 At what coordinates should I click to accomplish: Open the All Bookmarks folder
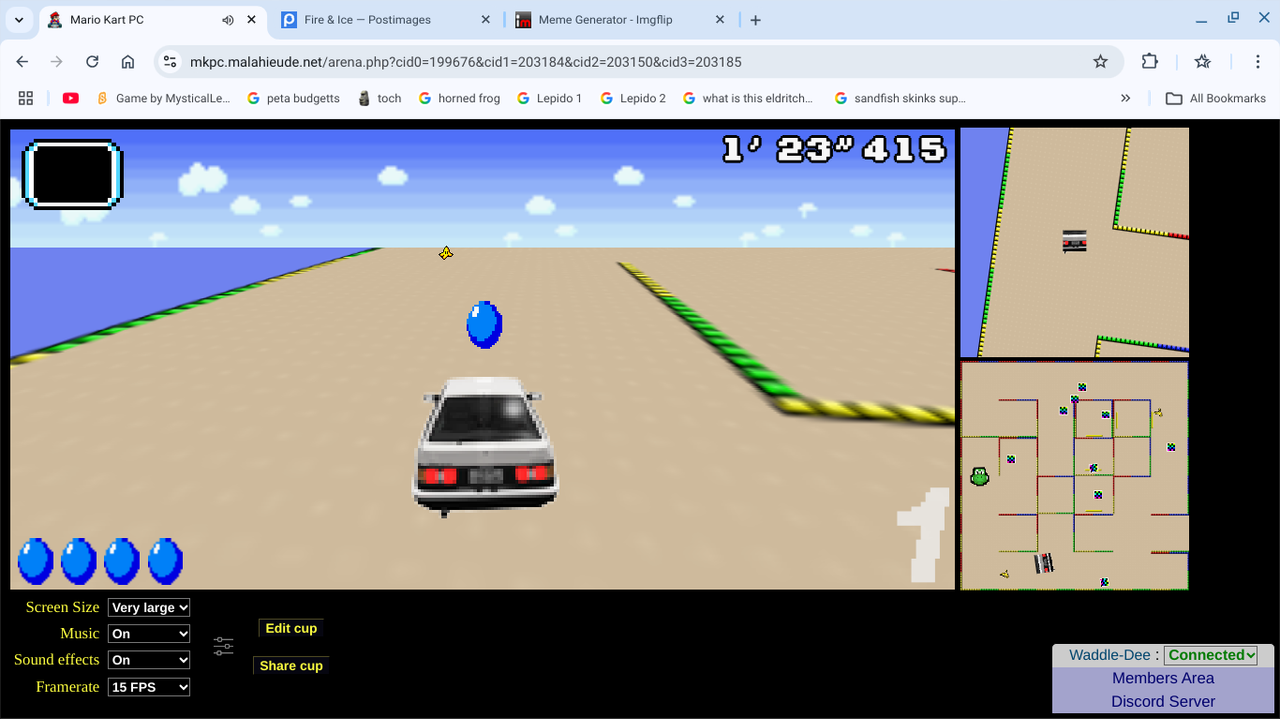tap(1216, 98)
